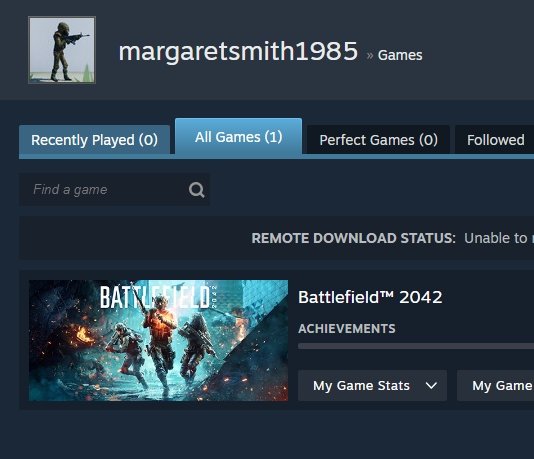Click the ACHIEVEMENTS label for Battlefield 2042
The image size is (534, 459).
click(347, 329)
